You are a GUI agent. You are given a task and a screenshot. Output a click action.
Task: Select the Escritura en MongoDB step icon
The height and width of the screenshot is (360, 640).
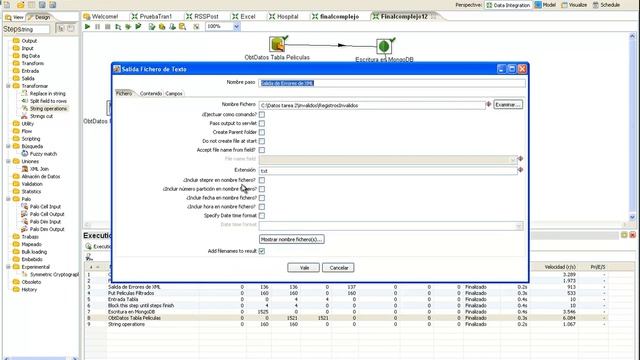pyautogui.click(x=384, y=46)
